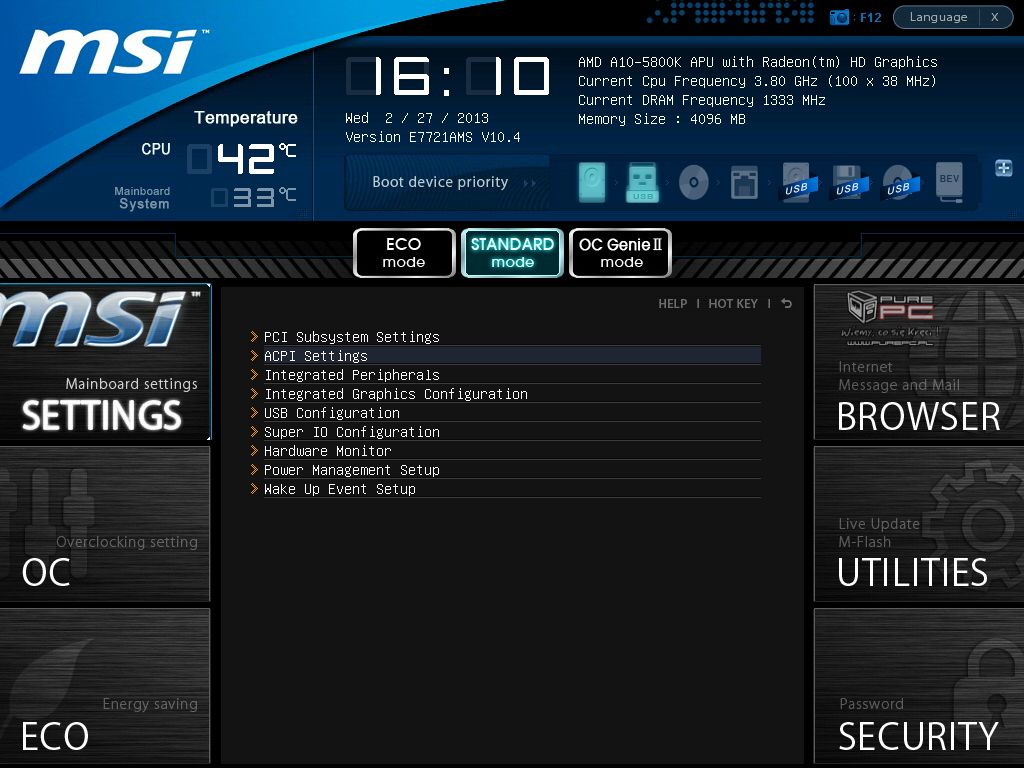Image resolution: width=1024 pixels, height=768 pixels.
Task: Expand Integrated Graphics Configuration entry
Action: pyautogui.click(x=395, y=394)
